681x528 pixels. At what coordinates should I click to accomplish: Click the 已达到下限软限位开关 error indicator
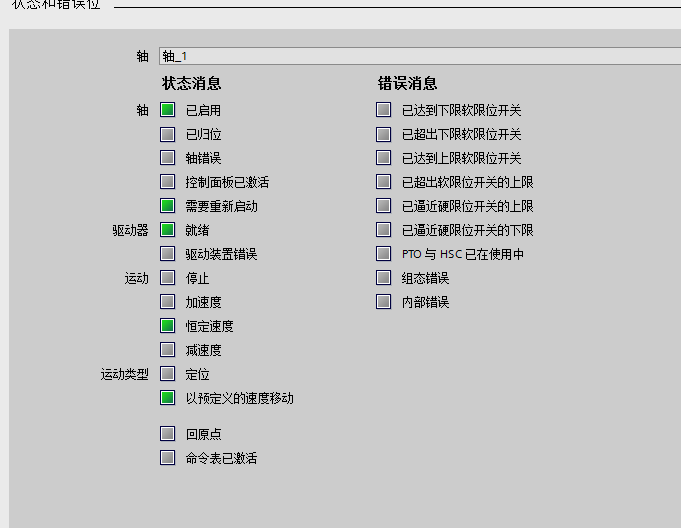pyautogui.click(x=384, y=110)
